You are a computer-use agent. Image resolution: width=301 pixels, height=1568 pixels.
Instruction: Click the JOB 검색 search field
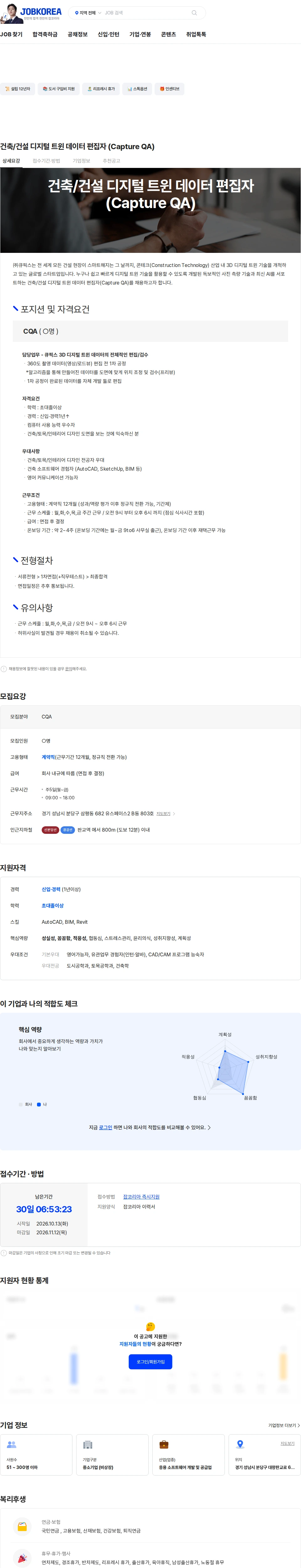coord(146,13)
